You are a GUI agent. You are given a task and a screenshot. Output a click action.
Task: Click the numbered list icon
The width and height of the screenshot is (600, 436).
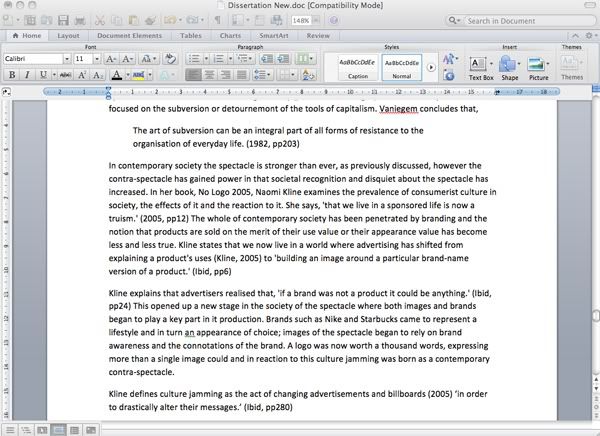(218, 59)
